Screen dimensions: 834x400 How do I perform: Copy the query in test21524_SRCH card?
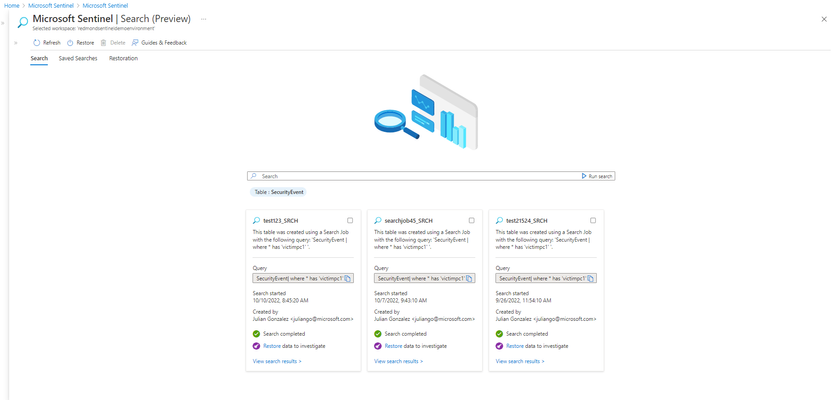click(x=590, y=278)
